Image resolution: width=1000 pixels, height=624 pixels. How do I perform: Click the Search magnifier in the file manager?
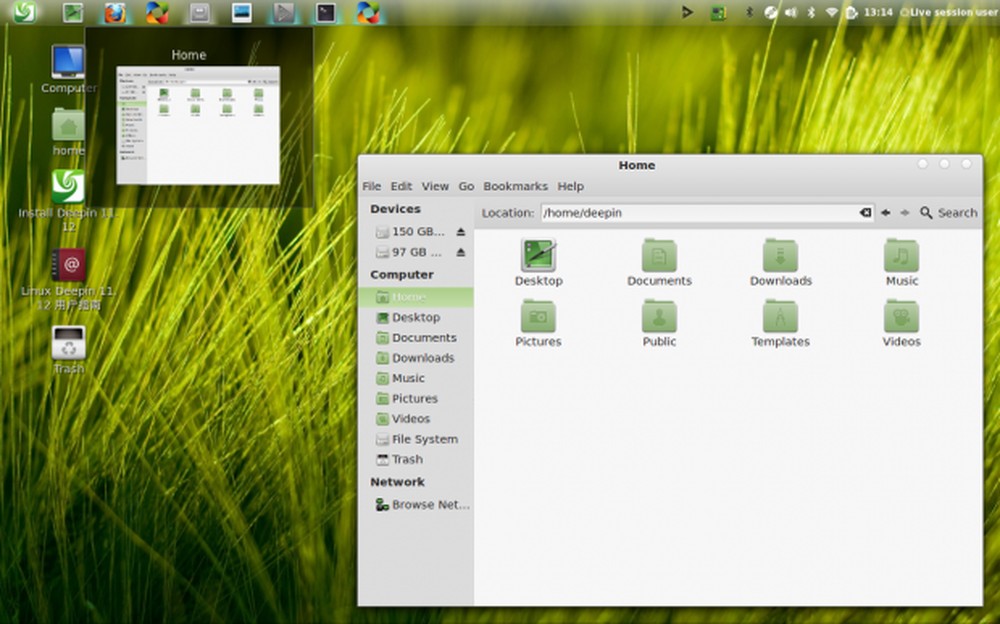[x=925, y=212]
